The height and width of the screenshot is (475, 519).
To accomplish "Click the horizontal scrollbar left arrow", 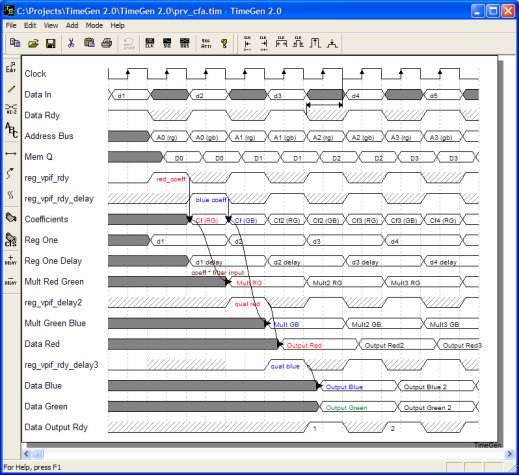I will 27,454.
